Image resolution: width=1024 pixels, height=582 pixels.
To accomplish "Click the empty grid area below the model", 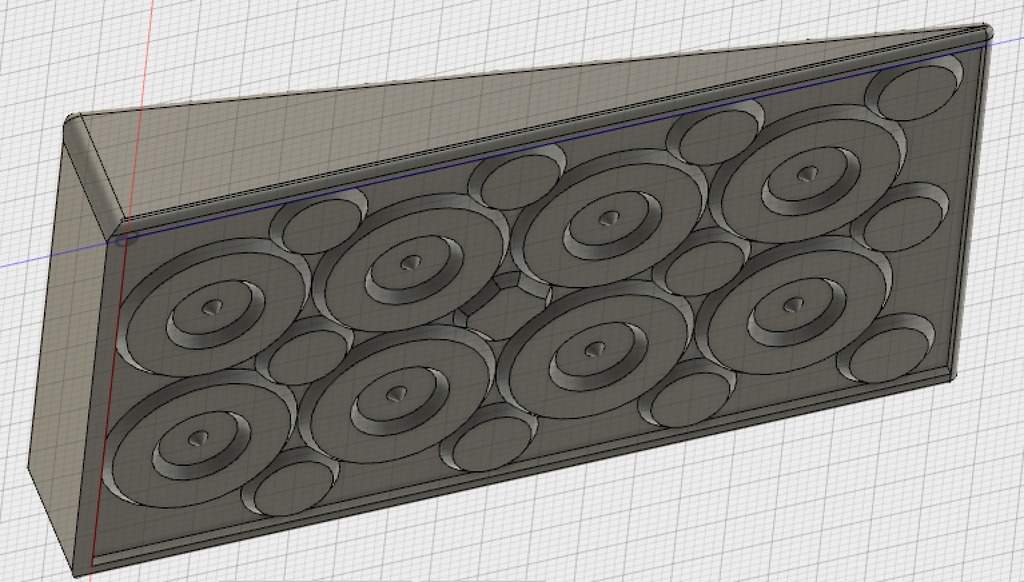I will click(x=700, y=520).
